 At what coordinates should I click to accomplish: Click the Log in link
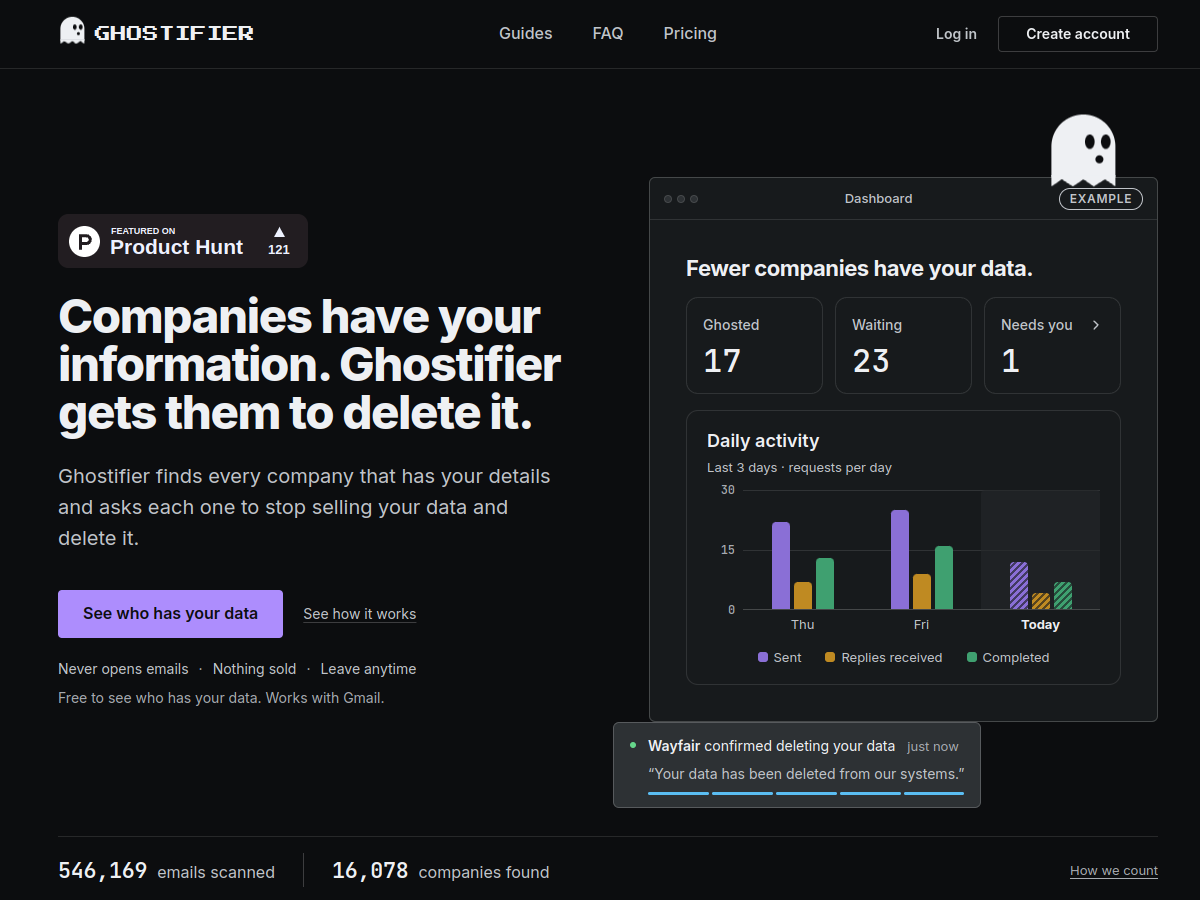[x=956, y=34]
